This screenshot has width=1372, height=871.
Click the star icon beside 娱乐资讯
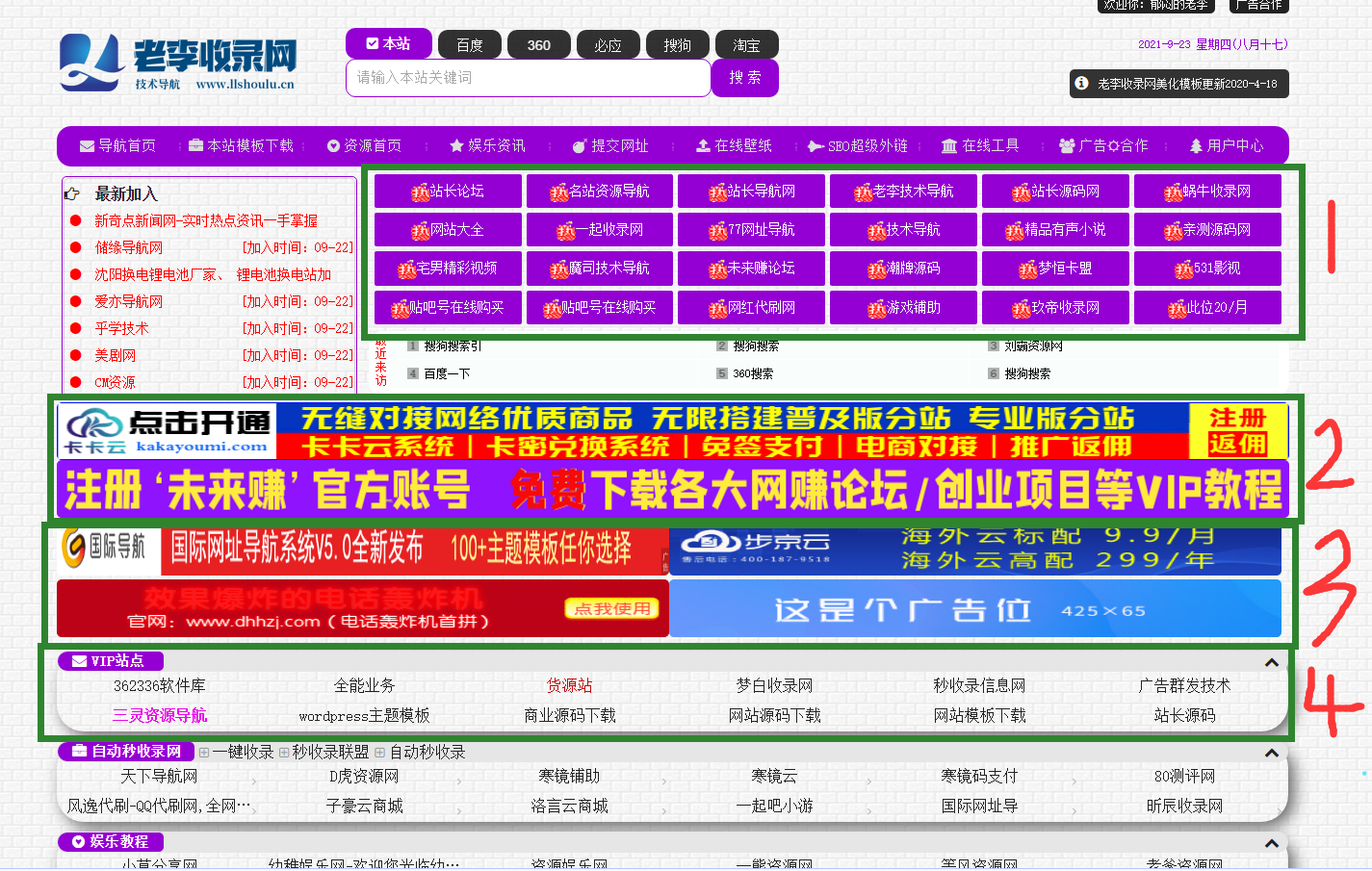[456, 145]
